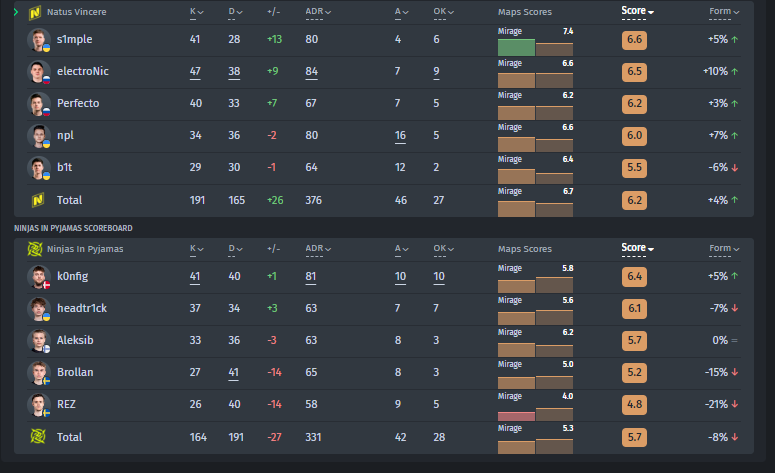
Task: Sort Ninjas in Pyjamas table by D column
Action: coord(236,248)
